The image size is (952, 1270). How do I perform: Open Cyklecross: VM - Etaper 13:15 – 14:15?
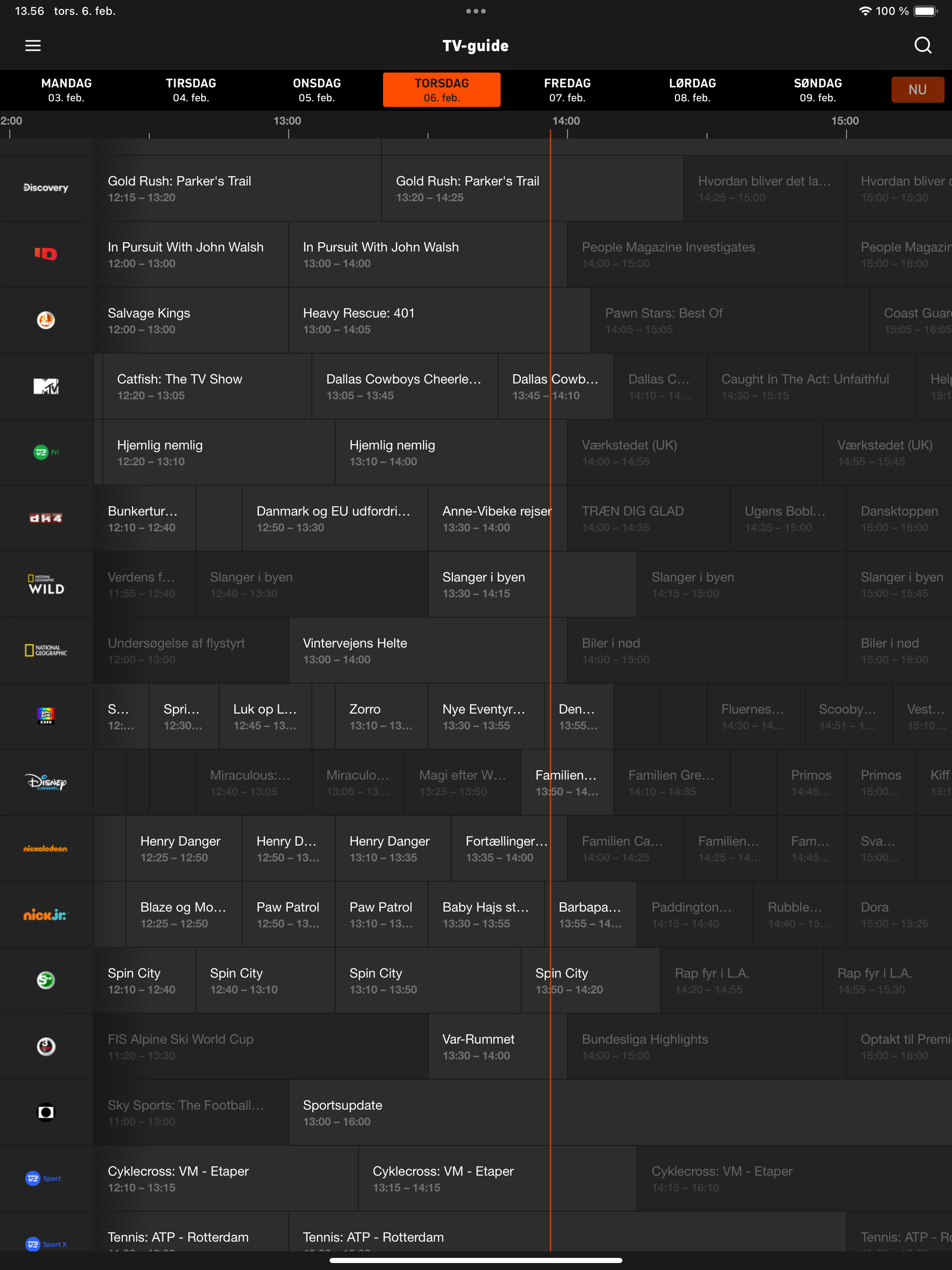(x=498, y=1179)
